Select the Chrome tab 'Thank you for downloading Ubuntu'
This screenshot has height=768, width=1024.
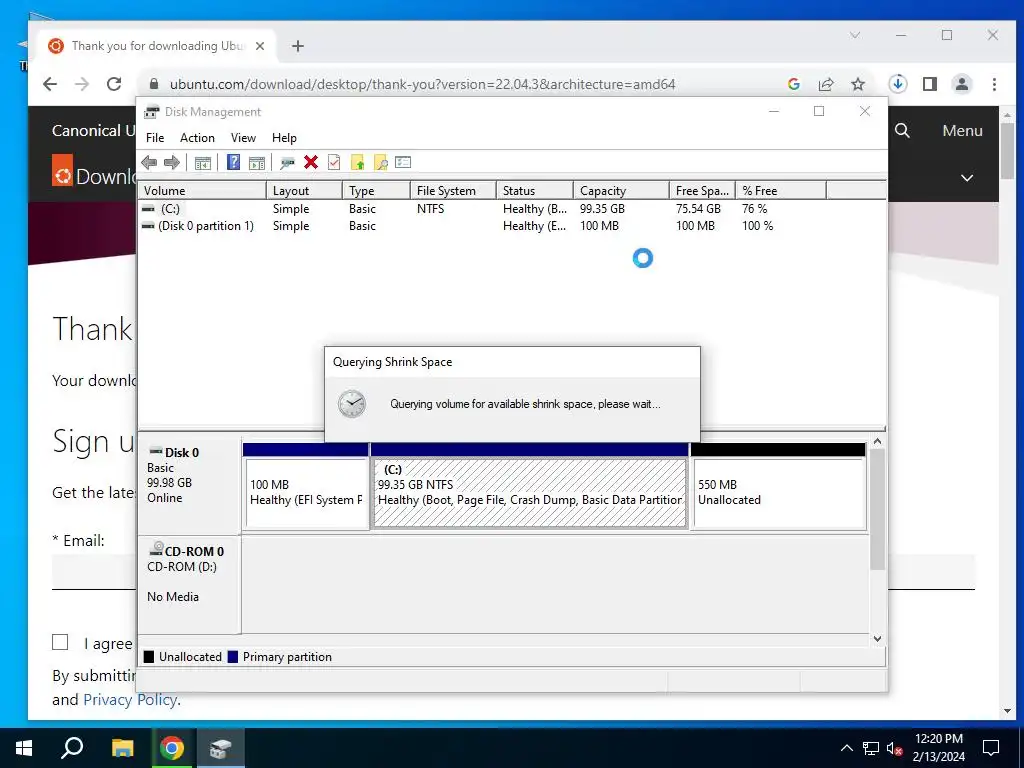click(157, 46)
